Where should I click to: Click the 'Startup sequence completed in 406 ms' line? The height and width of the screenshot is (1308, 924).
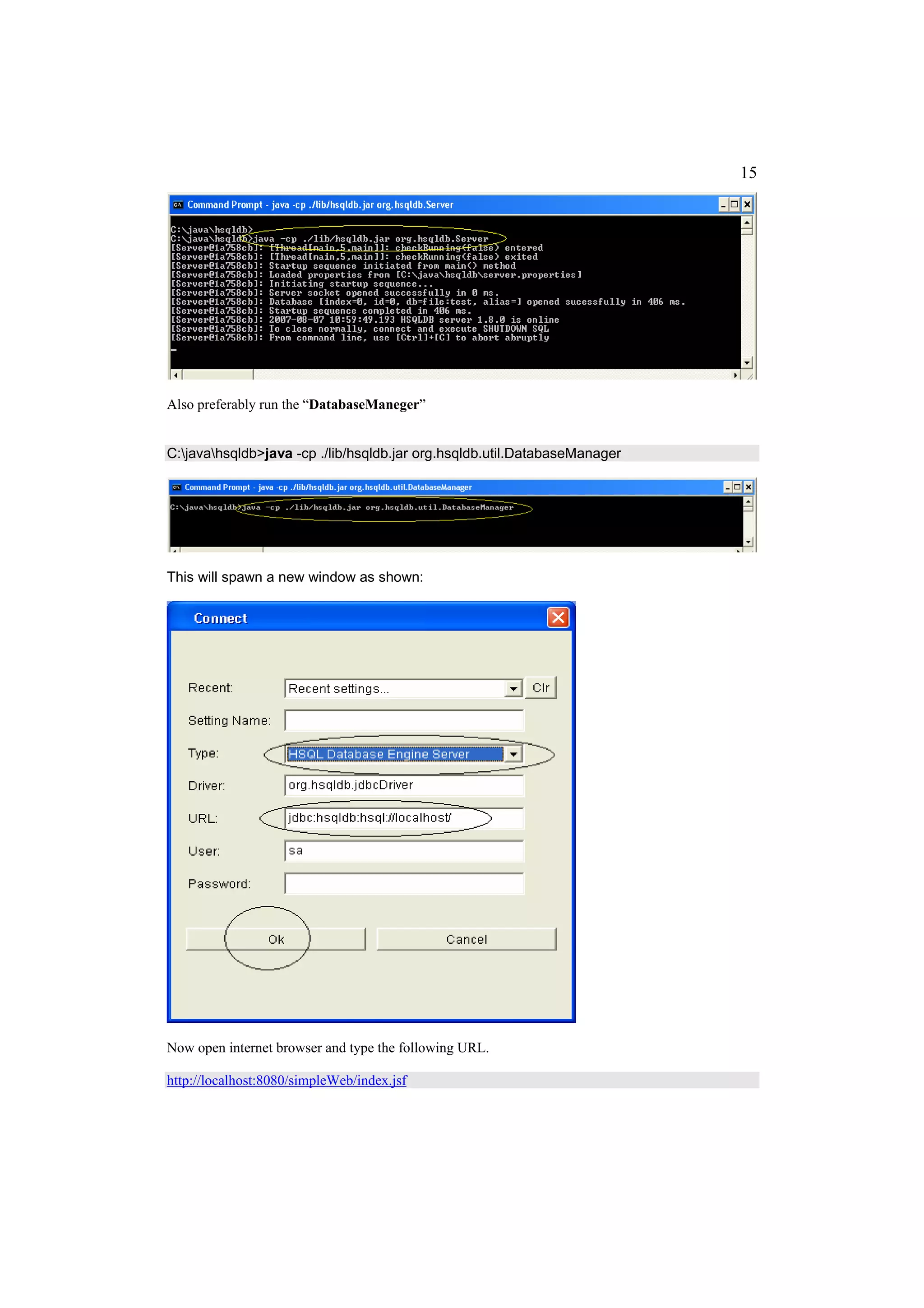point(321,311)
